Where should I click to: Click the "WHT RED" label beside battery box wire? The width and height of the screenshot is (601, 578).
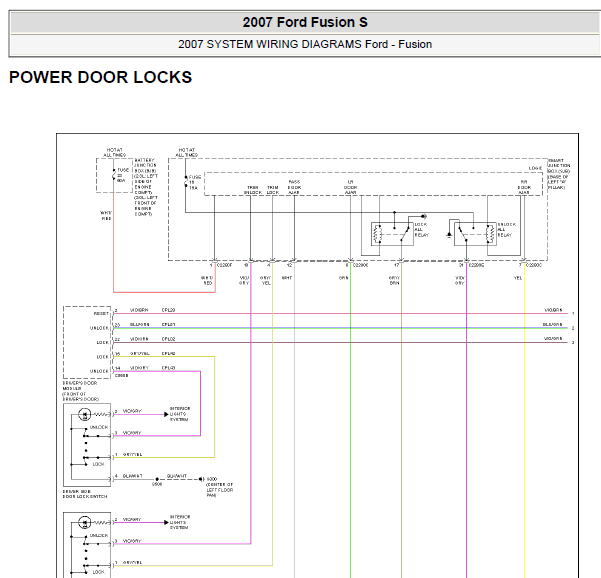point(106,215)
